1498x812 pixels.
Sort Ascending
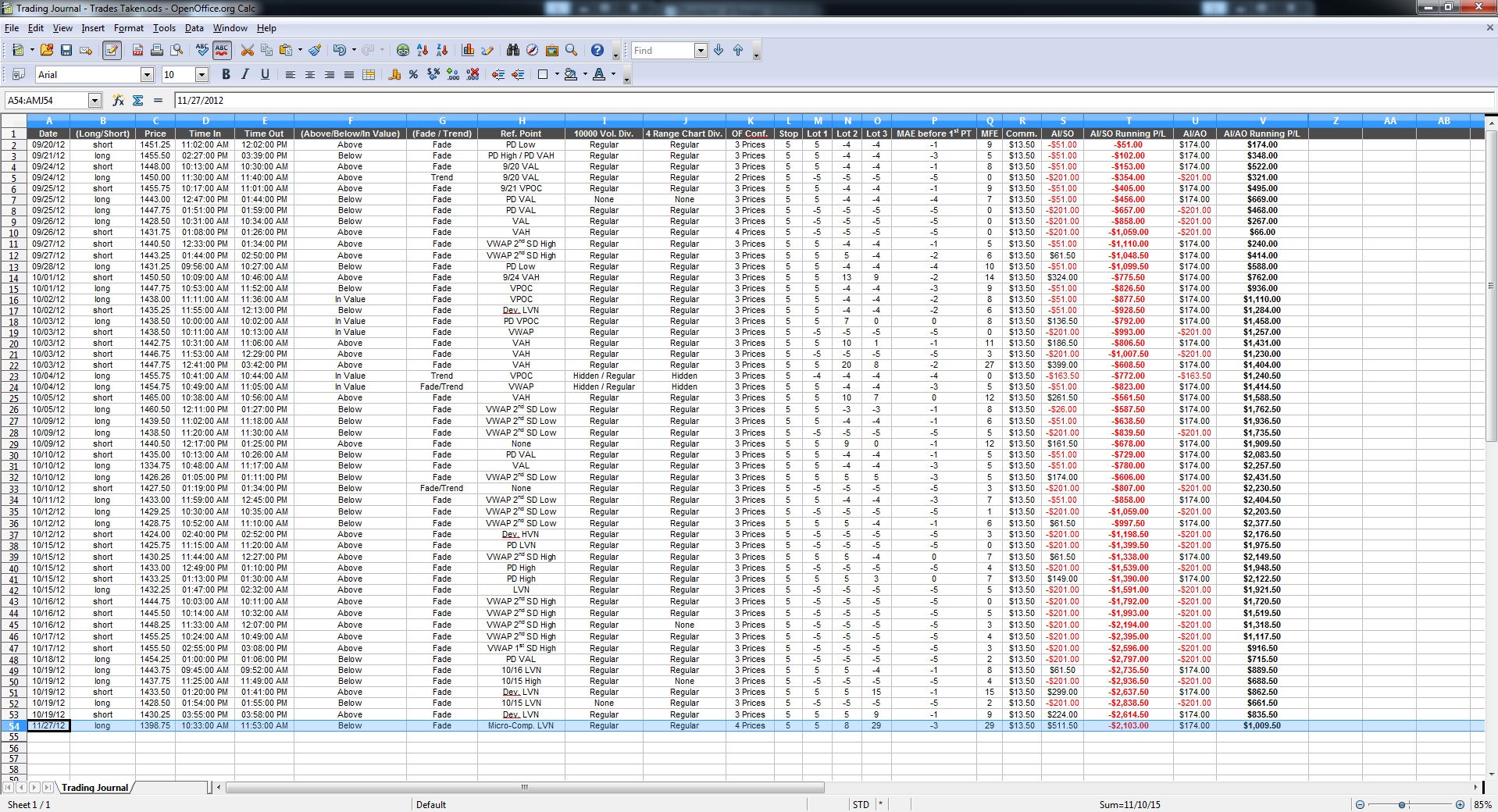[423, 50]
